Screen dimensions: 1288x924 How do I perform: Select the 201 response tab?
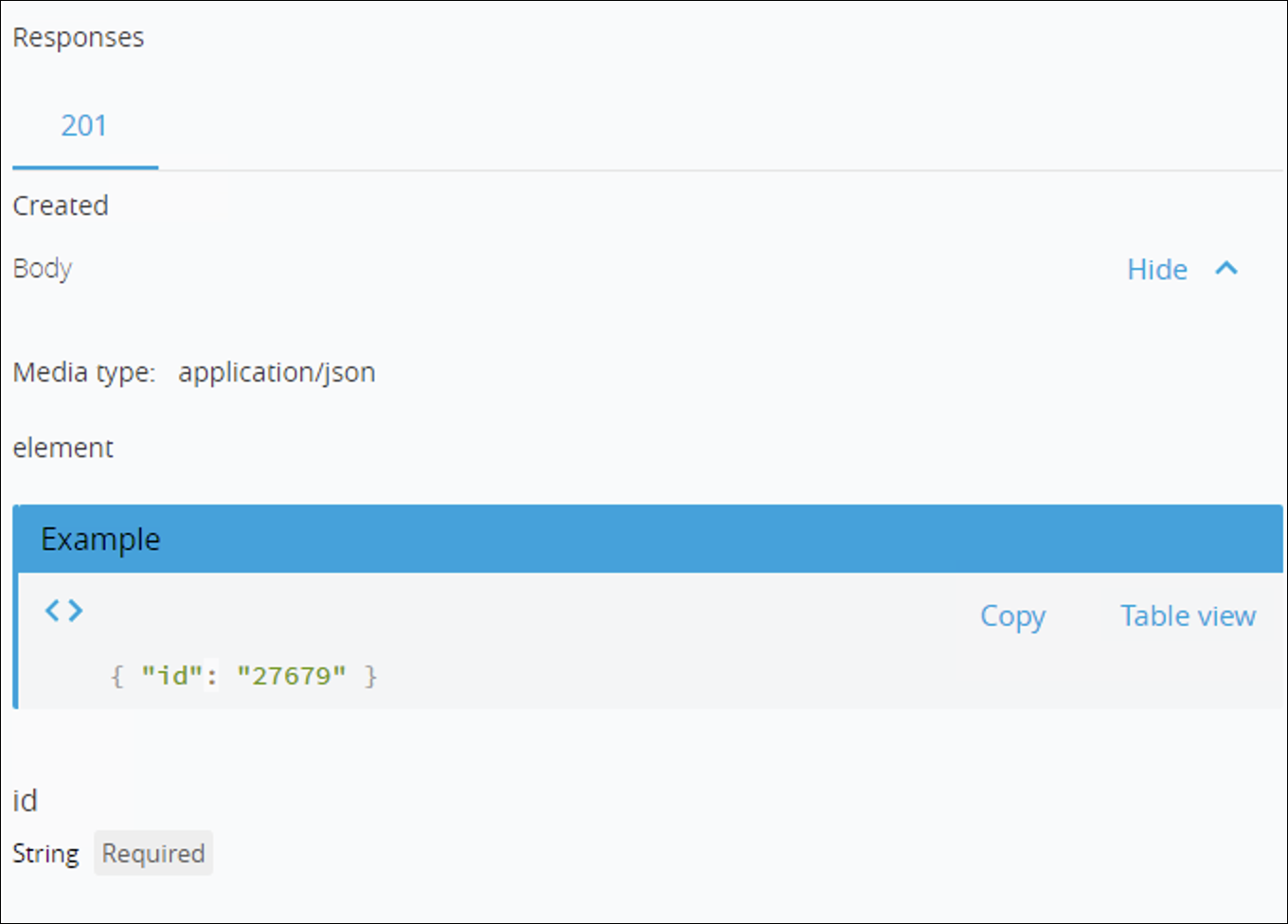tap(84, 125)
